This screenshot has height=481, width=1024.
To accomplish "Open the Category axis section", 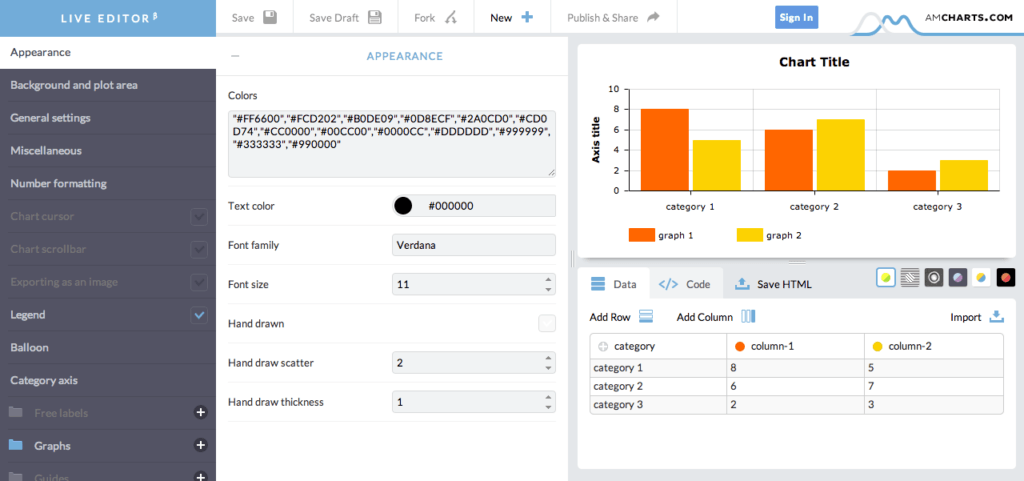I will pyautogui.click(x=108, y=380).
